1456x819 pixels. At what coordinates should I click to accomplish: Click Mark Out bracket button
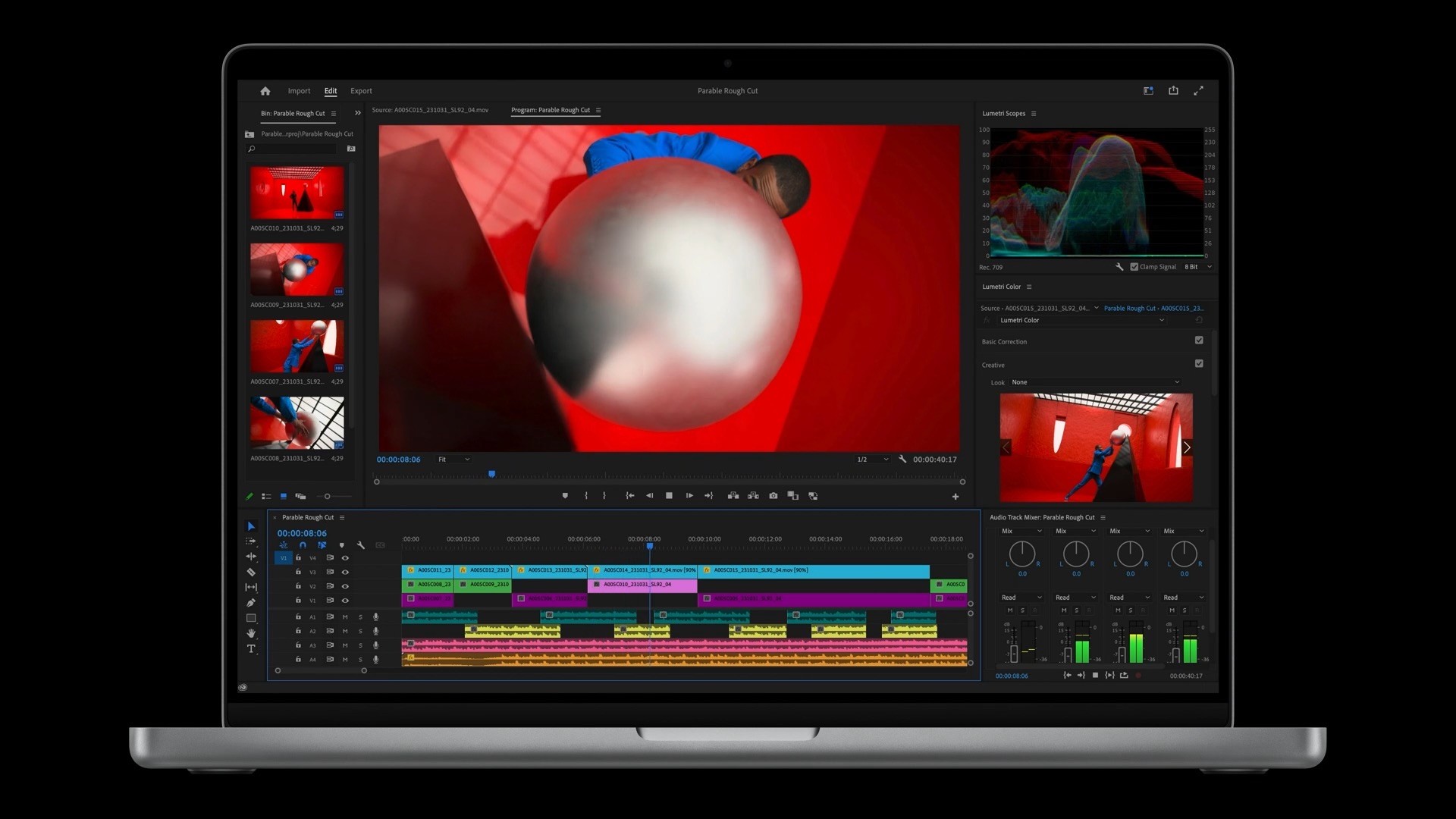(x=604, y=496)
